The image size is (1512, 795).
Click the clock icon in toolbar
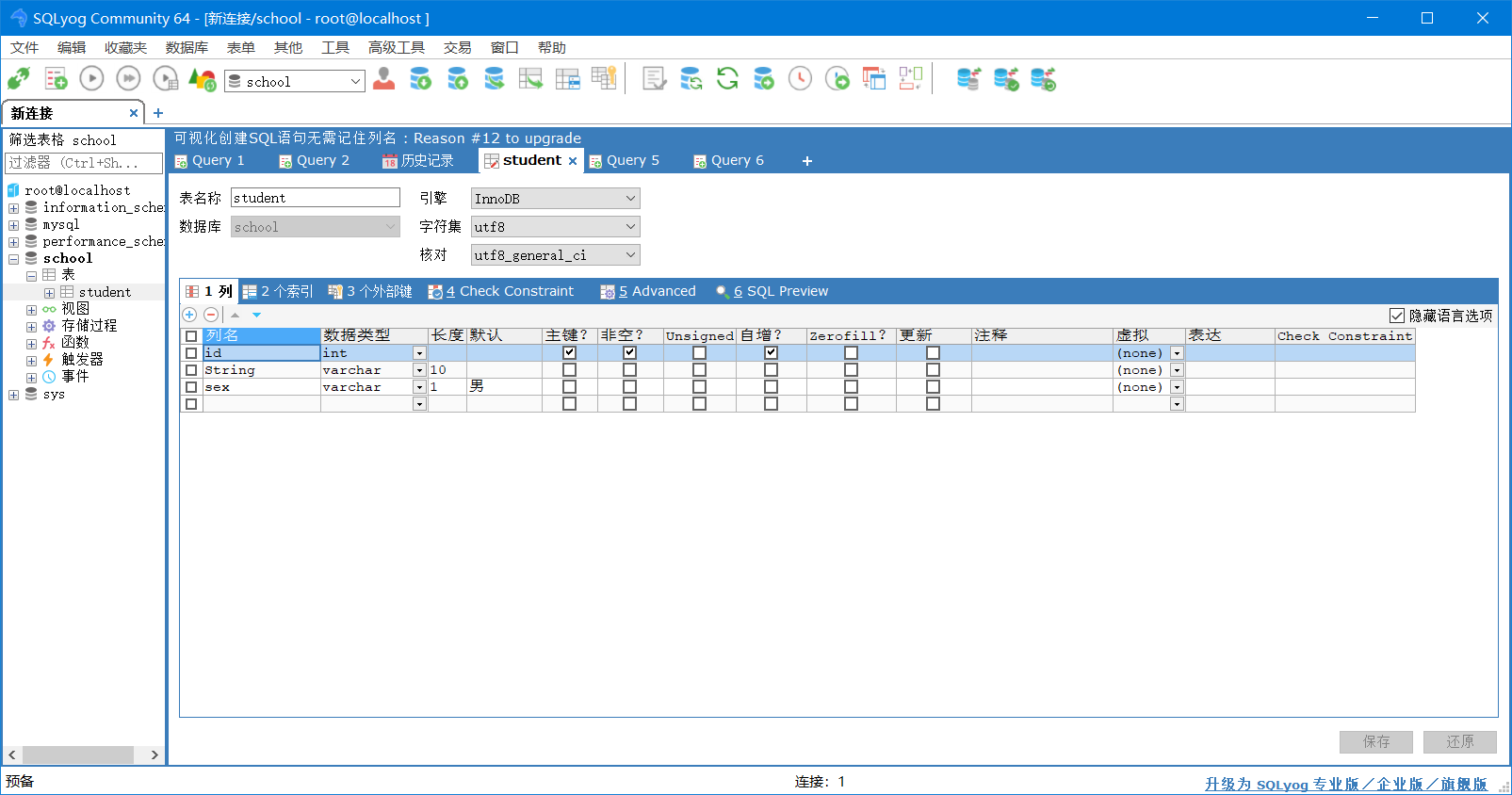tap(800, 79)
